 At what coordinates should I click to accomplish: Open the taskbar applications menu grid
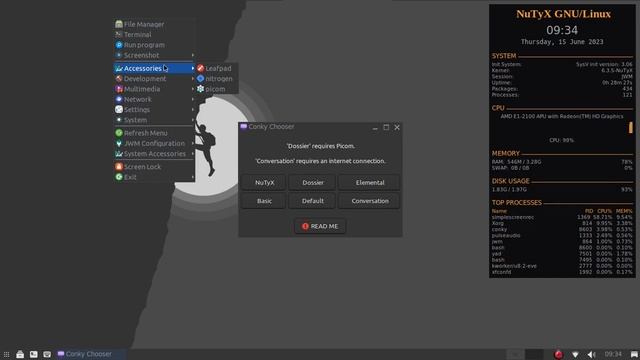pyautogui.click(x=7, y=354)
